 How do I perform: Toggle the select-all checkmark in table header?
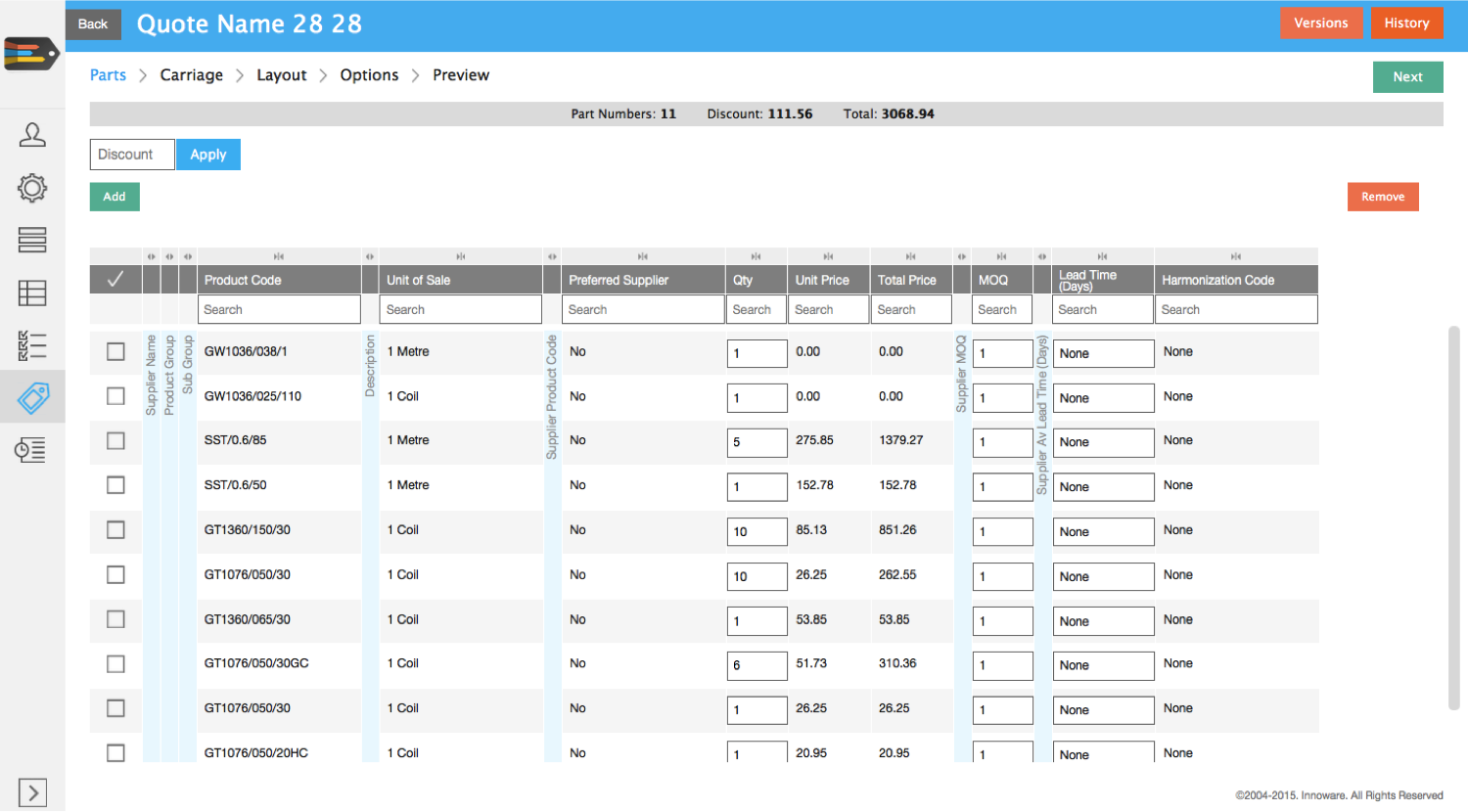(x=115, y=280)
